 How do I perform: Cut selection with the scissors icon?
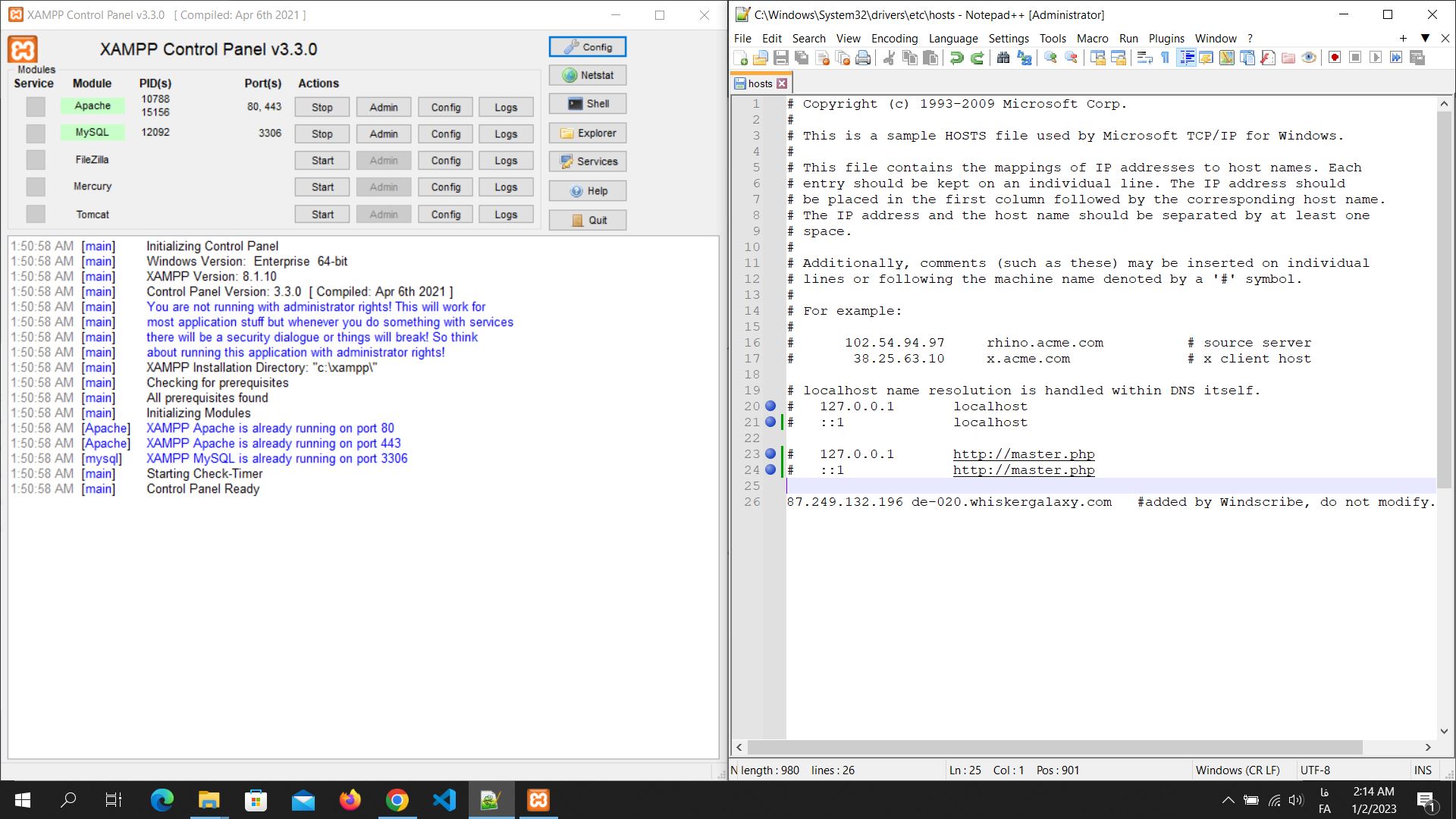click(890, 58)
